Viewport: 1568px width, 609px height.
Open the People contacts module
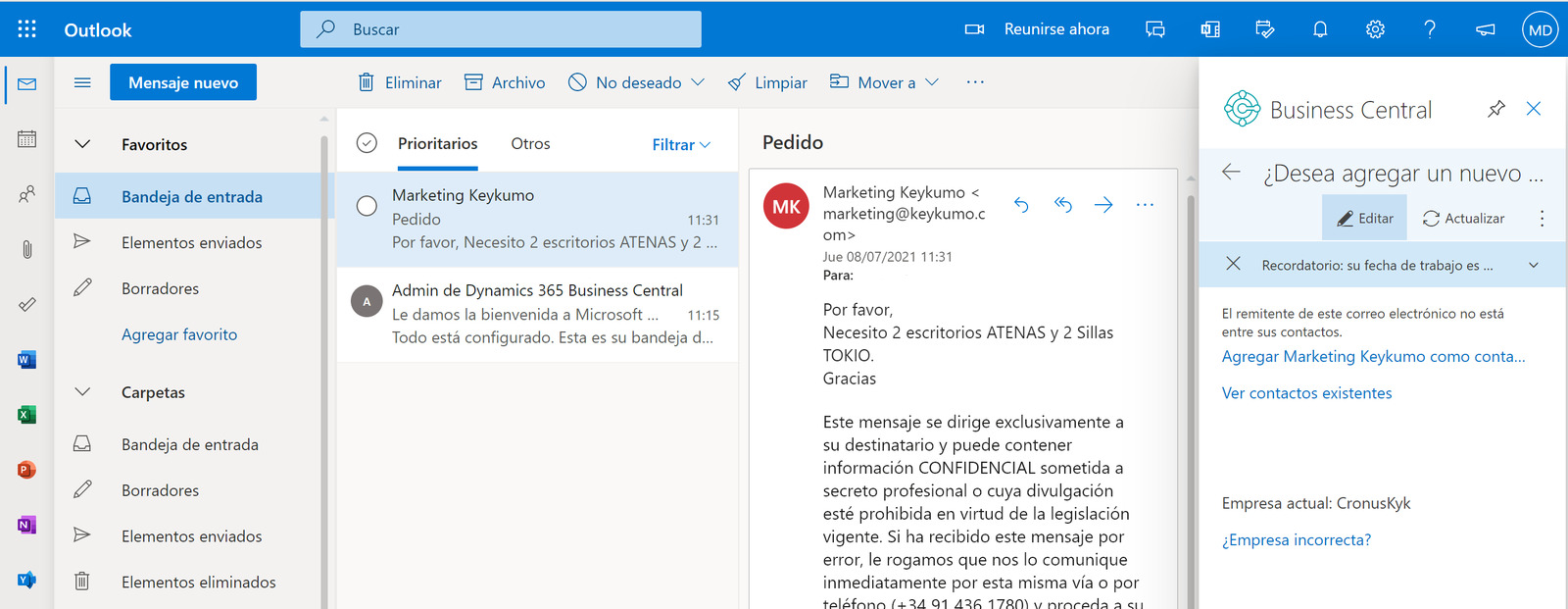pos(27,194)
